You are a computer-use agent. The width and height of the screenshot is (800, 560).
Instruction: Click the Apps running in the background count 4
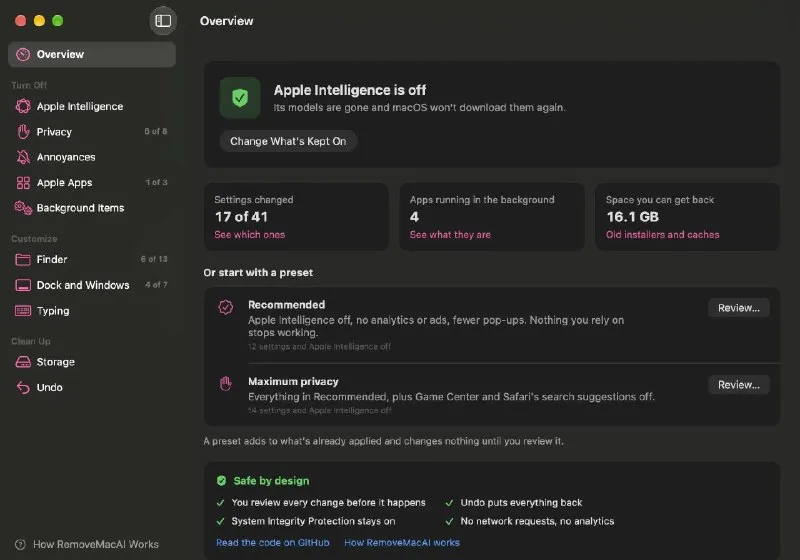point(414,217)
